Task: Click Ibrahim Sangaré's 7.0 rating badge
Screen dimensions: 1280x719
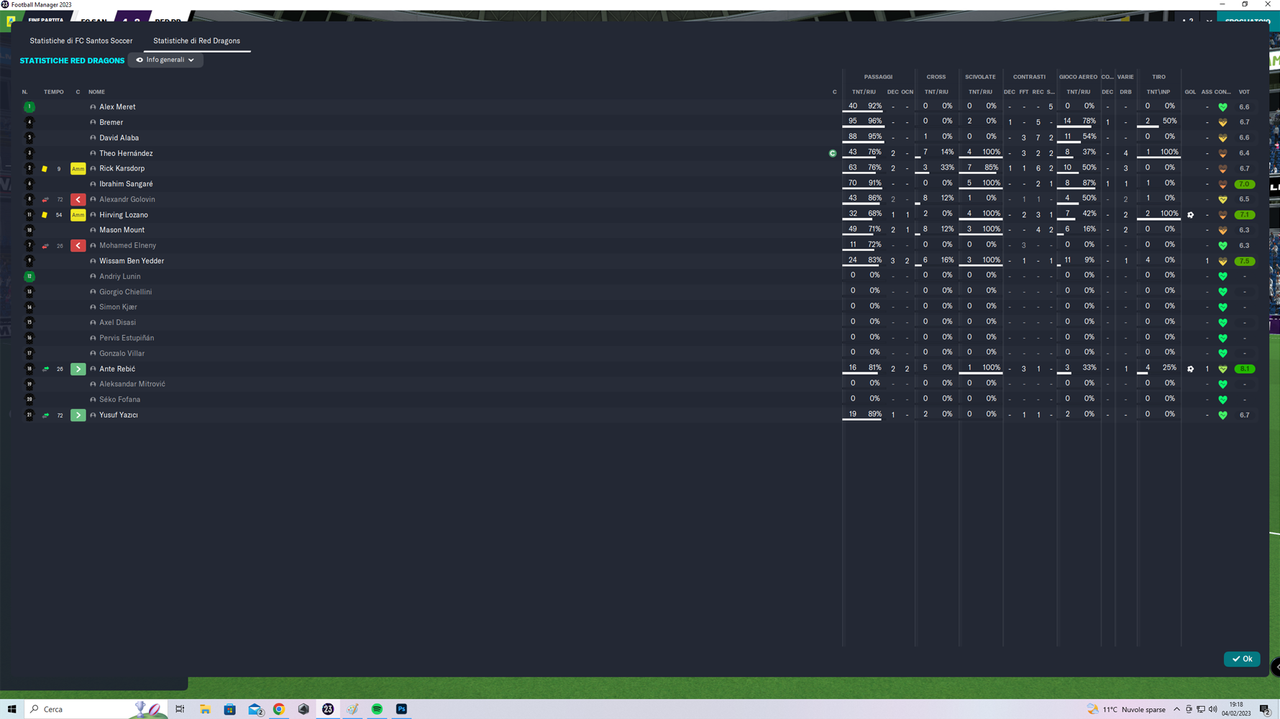Action: pos(1244,184)
